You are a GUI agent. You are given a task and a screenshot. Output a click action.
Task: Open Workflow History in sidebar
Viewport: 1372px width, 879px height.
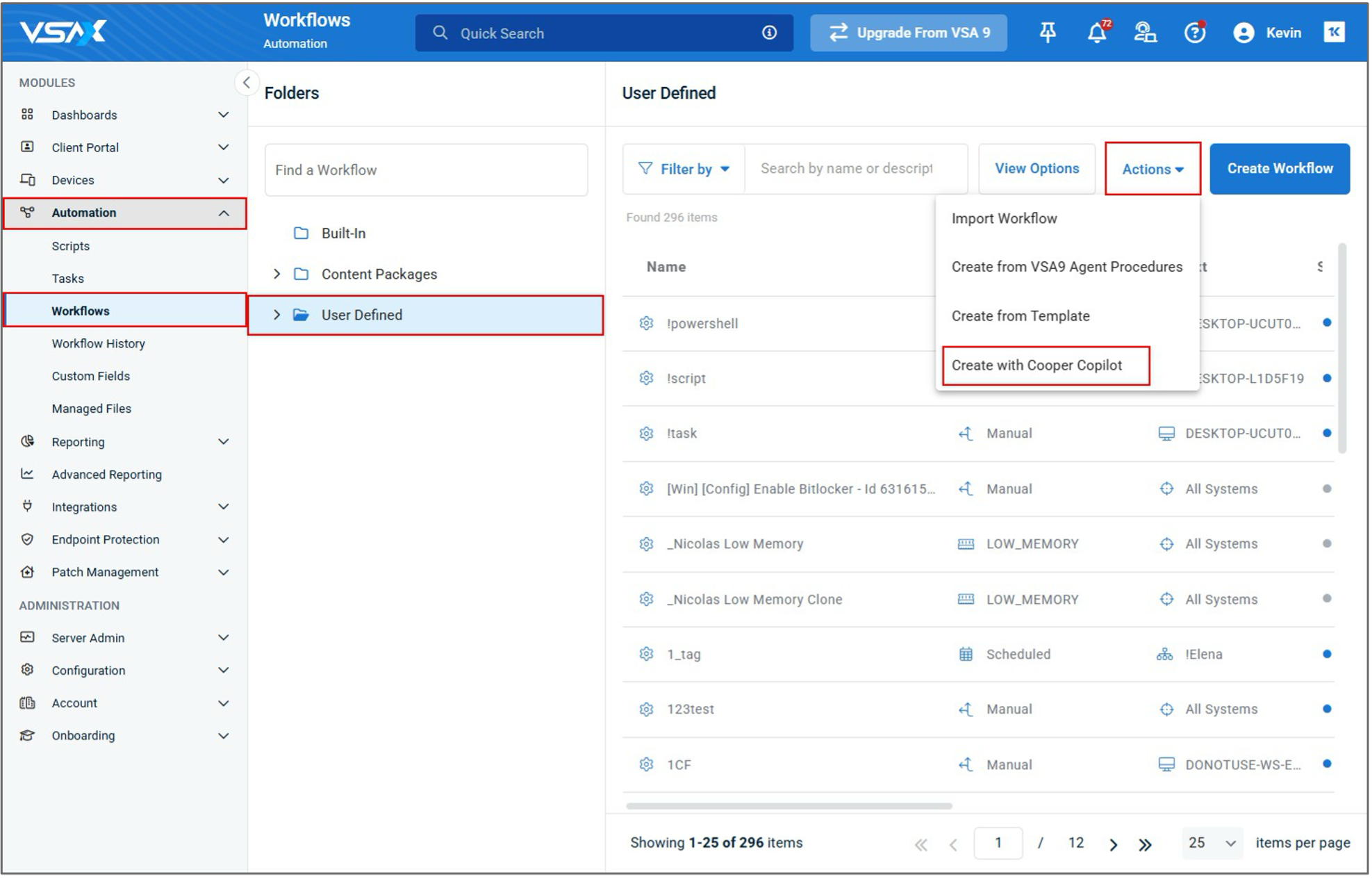point(98,343)
